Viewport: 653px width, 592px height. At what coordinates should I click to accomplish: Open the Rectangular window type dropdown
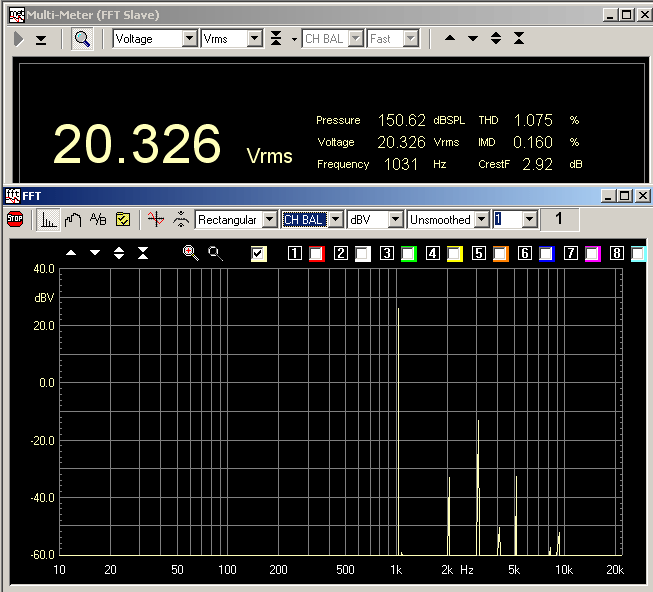269,219
